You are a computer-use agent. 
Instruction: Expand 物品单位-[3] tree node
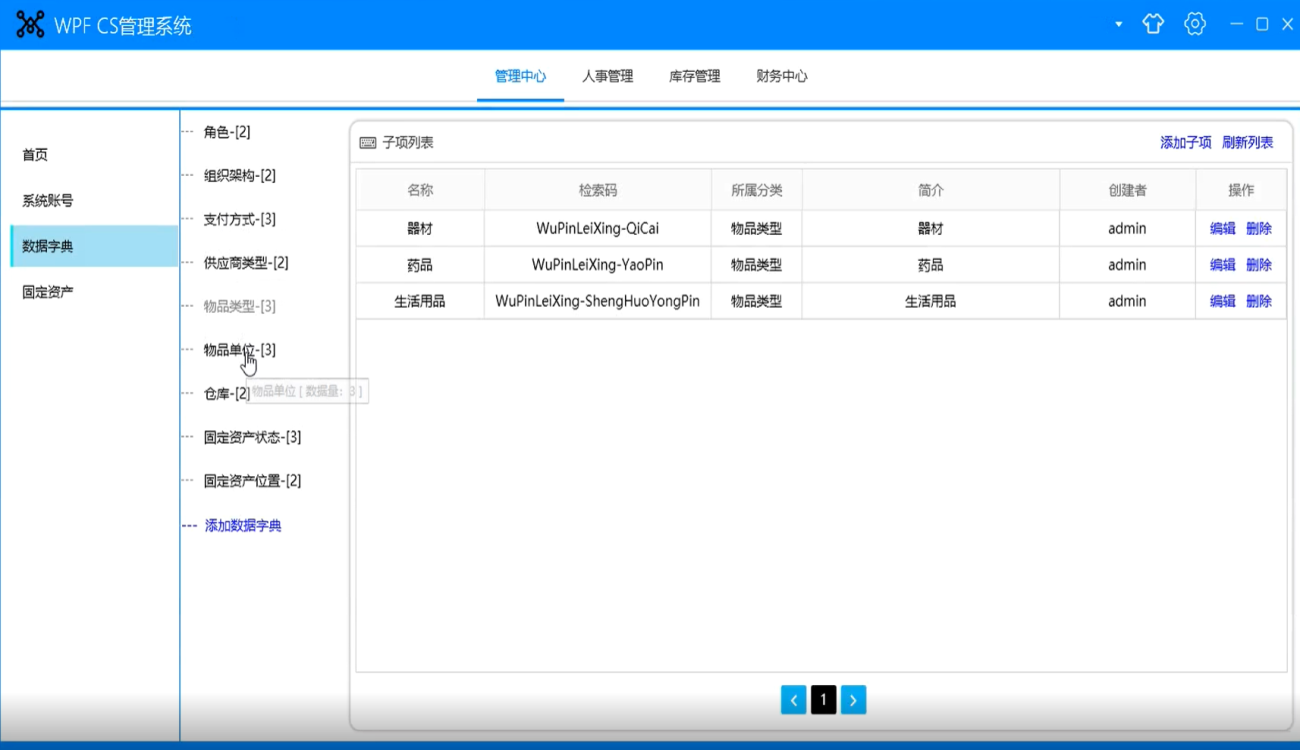tap(240, 350)
